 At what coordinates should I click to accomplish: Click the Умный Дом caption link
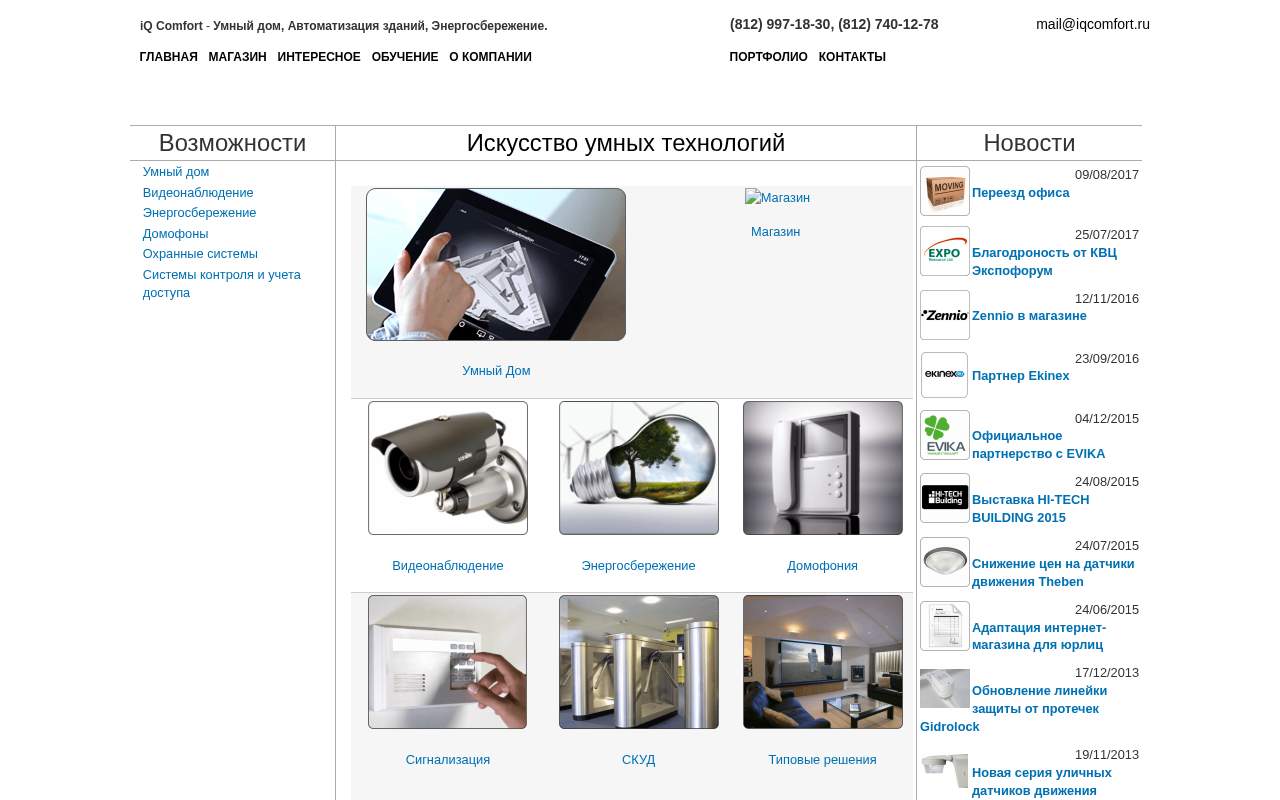pyautogui.click(x=496, y=371)
